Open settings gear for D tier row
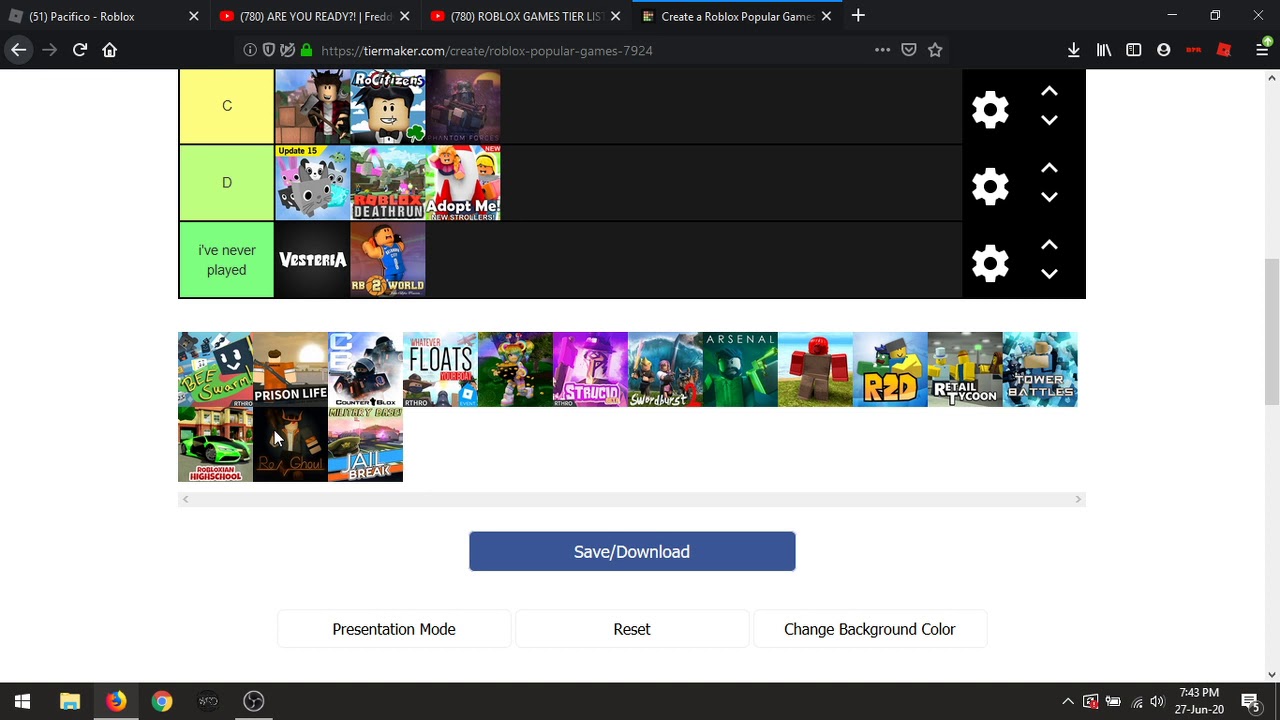The width and height of the screenshot is (1280, 720). pyautogui.click(x=990, y=186)
